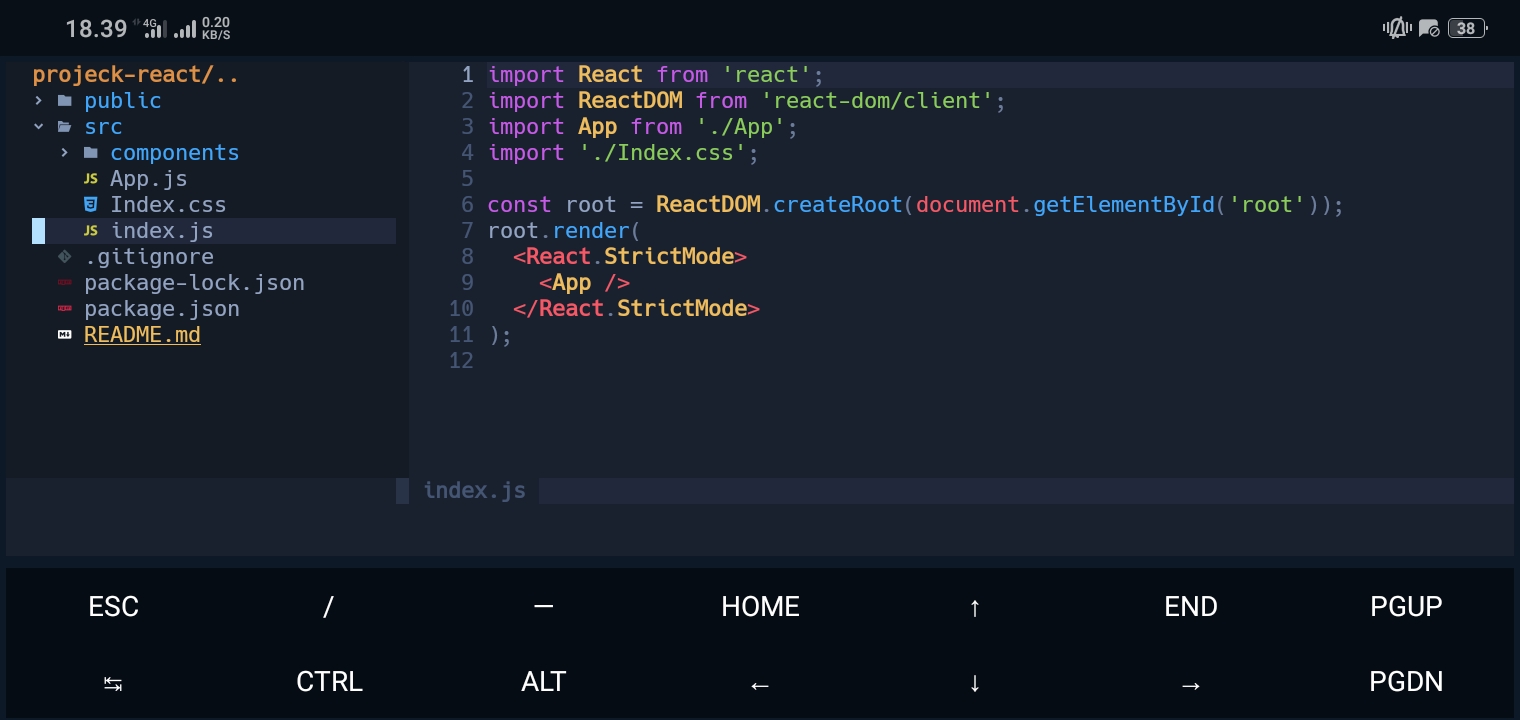The width and height of the screenshot is (1520, 720).
Task: Tap the dash key
Action: (544, 607)
